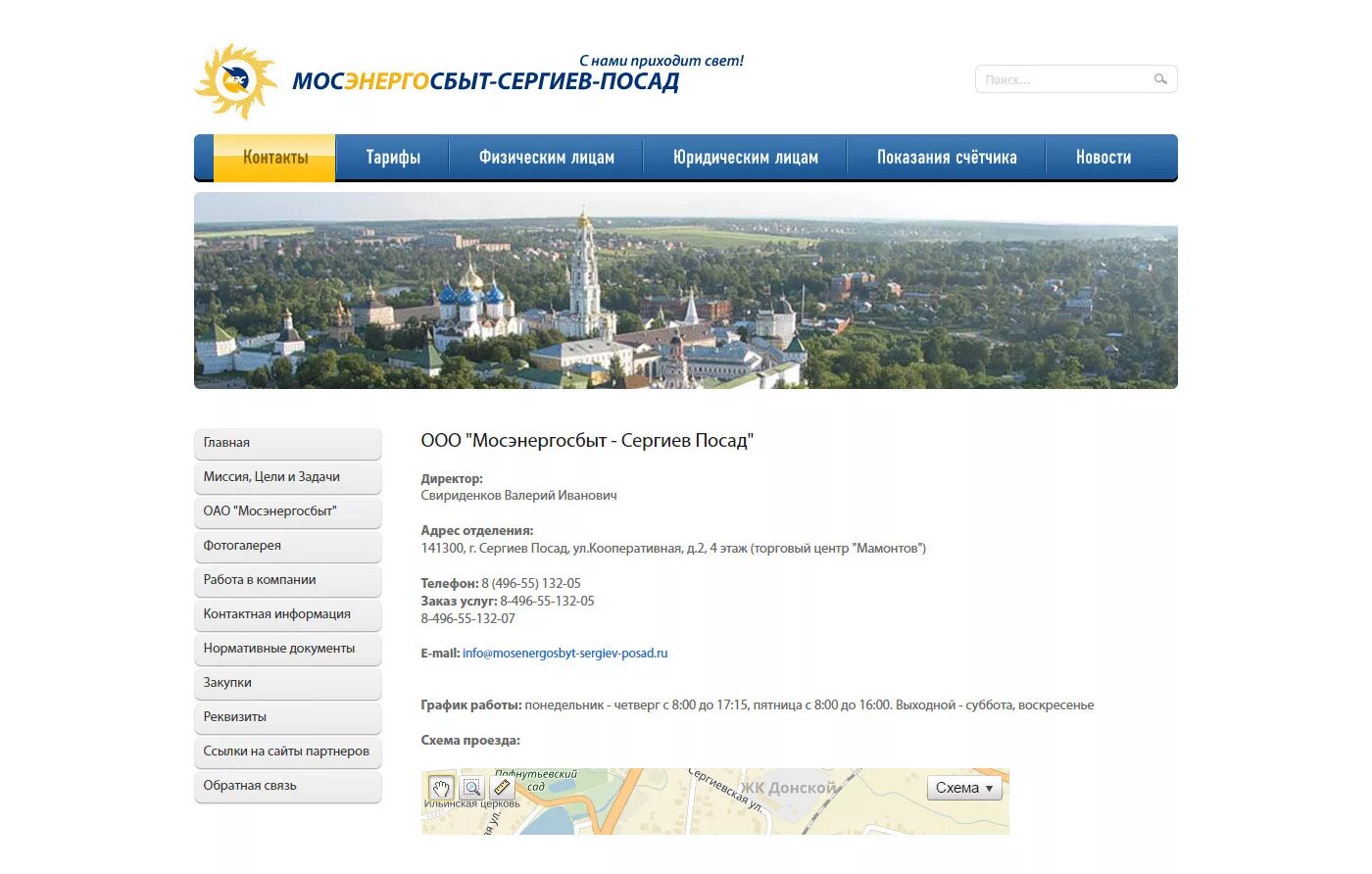Open the Тарифы tab
The height and width of the screenshot is (874, 1372).
(x=393, y=158)
